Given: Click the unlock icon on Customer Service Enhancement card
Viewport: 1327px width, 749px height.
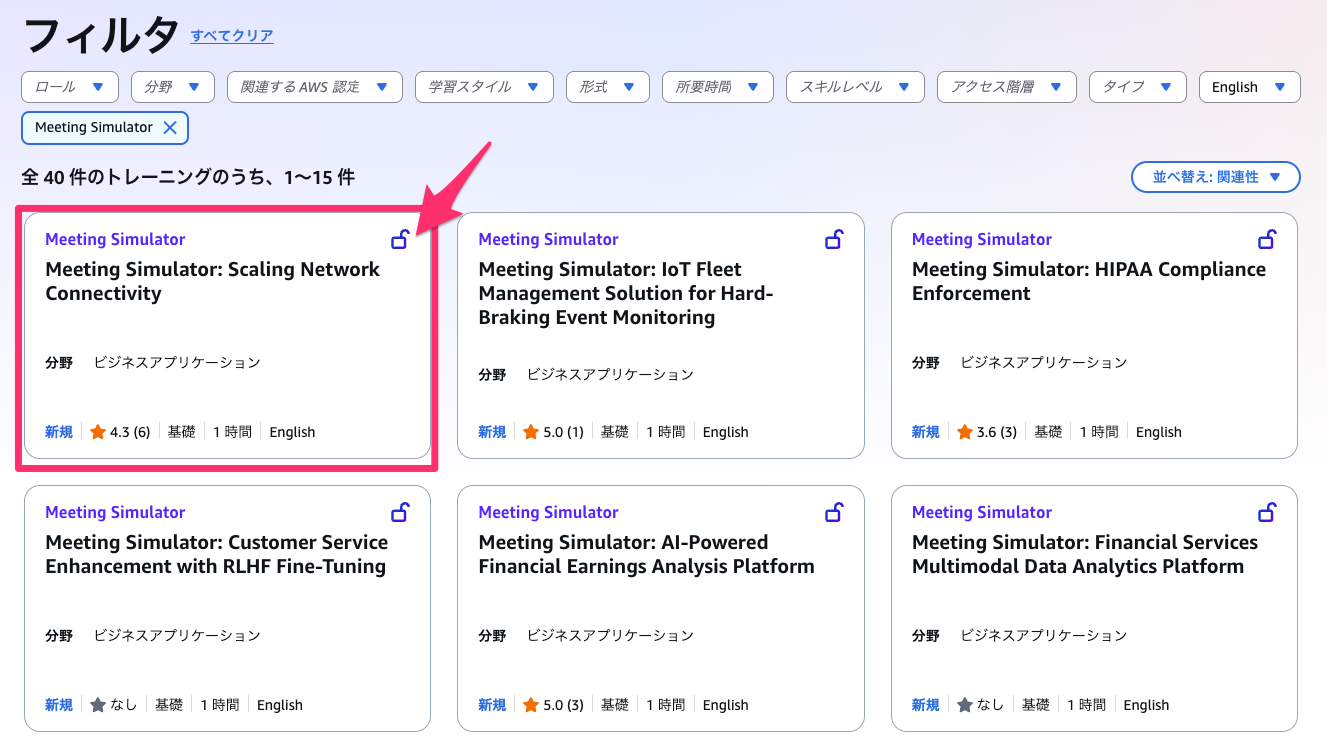Looking at the screenshot, I should [x=400, y=512].
